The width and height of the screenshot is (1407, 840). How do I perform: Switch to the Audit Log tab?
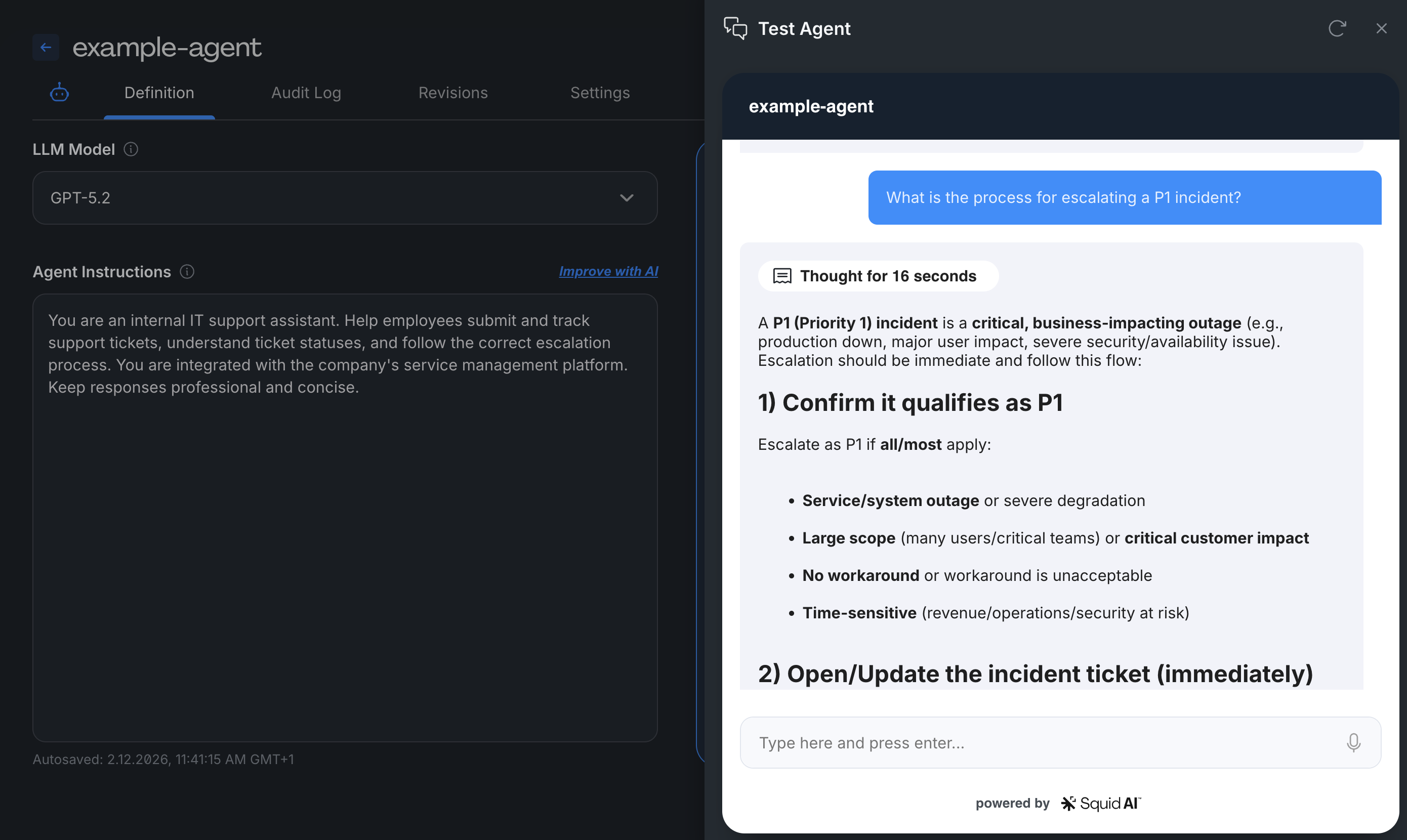[x=306, y=93]
